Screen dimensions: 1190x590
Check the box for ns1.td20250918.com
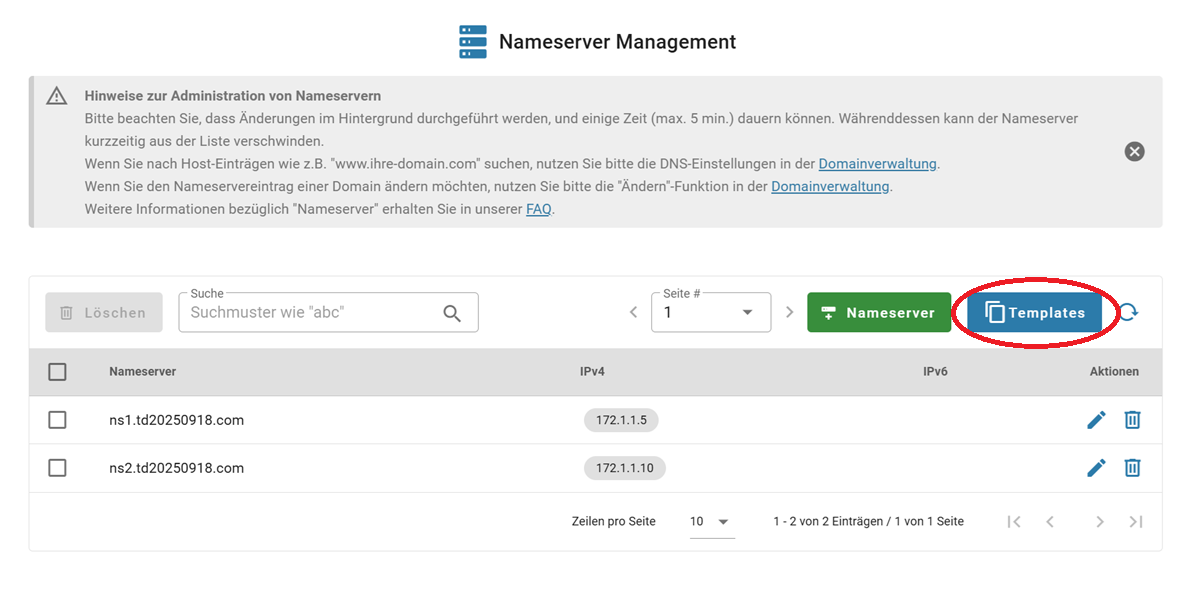57,420
